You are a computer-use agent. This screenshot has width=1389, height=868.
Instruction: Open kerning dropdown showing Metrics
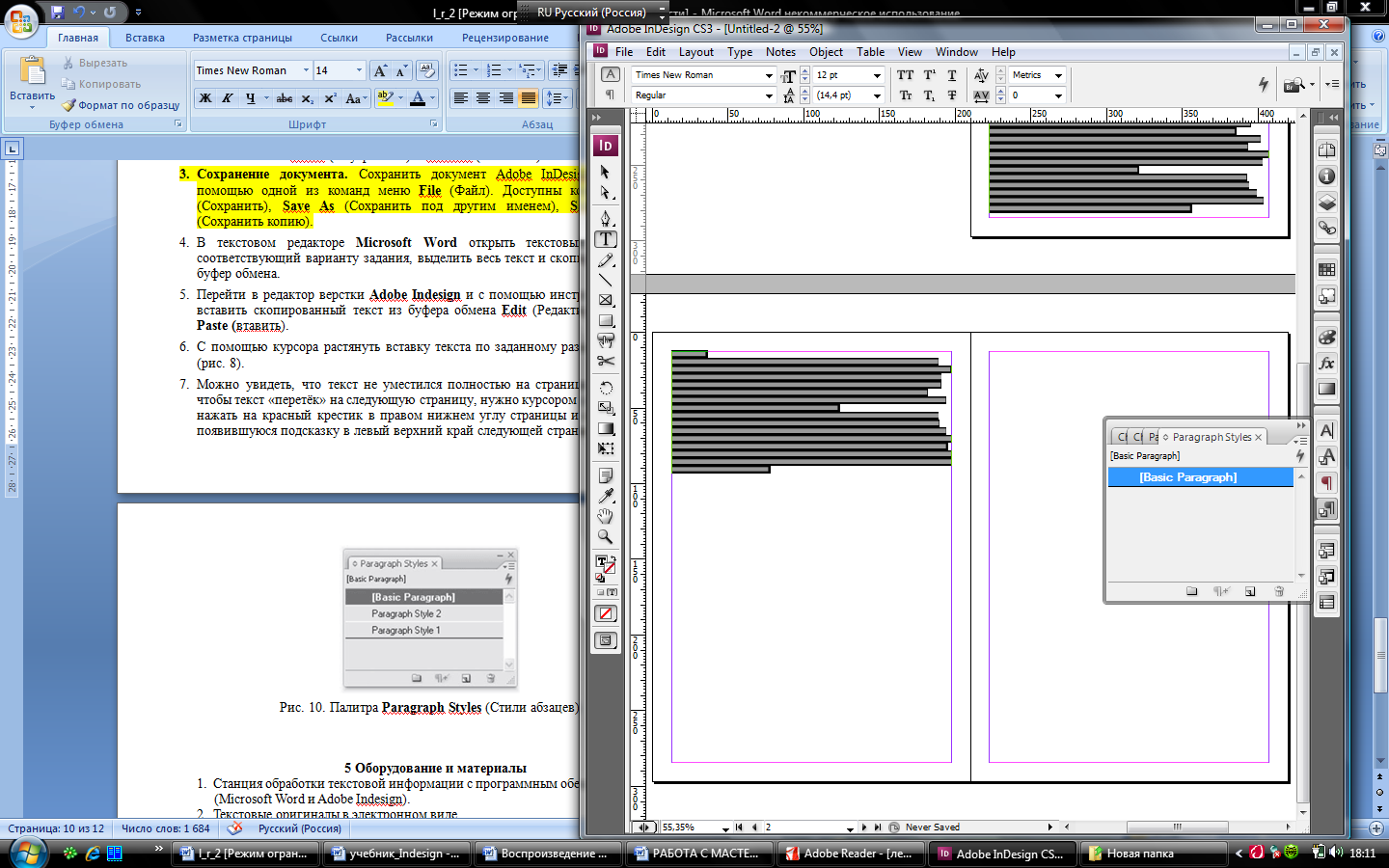pos(1058,75)
